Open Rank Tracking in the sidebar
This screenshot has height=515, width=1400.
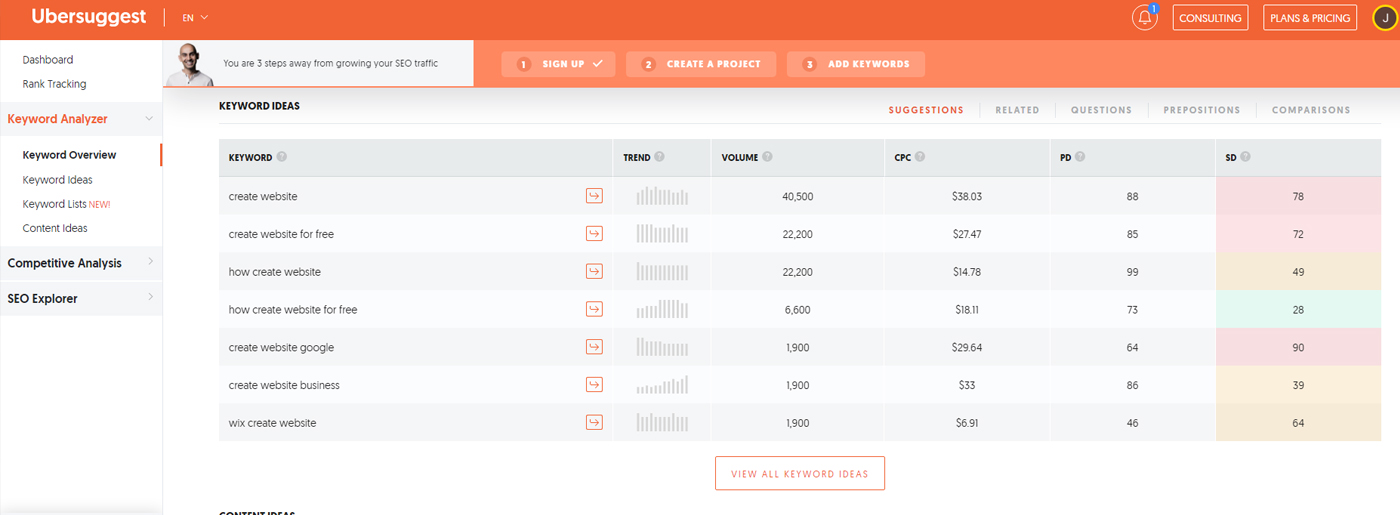(x=54, y=84)
